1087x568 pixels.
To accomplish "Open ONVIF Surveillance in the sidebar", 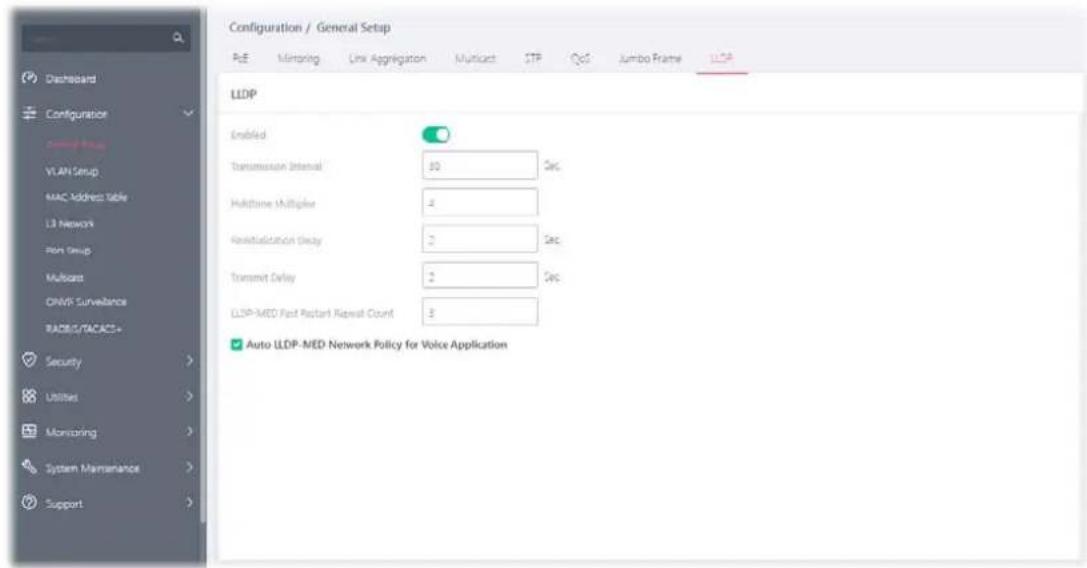I will click(86, 302).
